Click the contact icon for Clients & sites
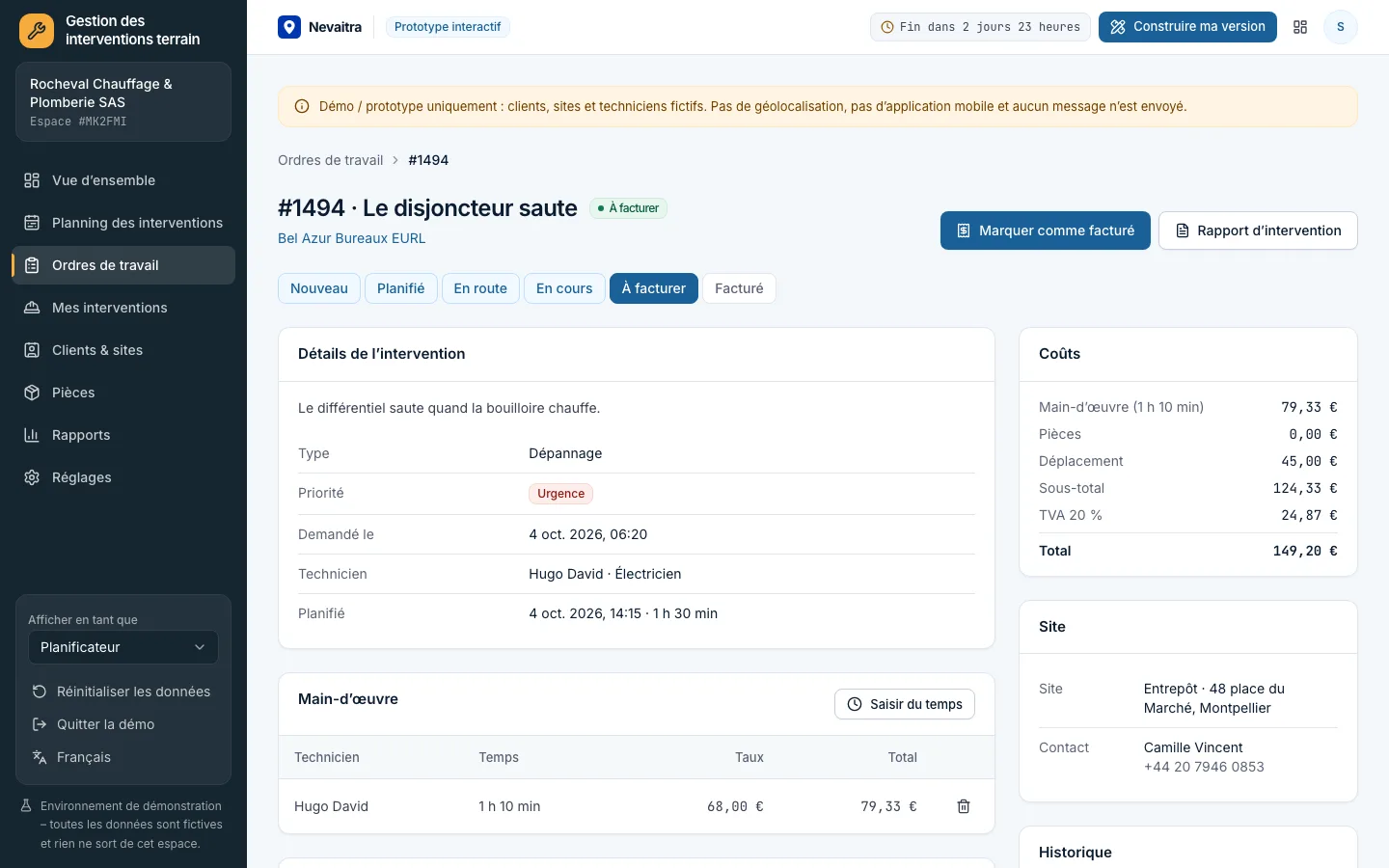The height and width of the screenshot is (868, 1389). point(32,350)
